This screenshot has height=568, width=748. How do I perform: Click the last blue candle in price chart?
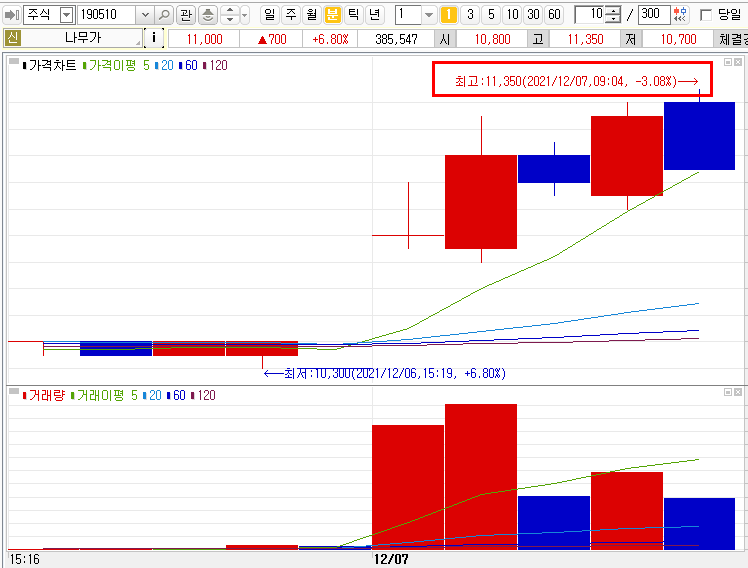coord(699,136)
